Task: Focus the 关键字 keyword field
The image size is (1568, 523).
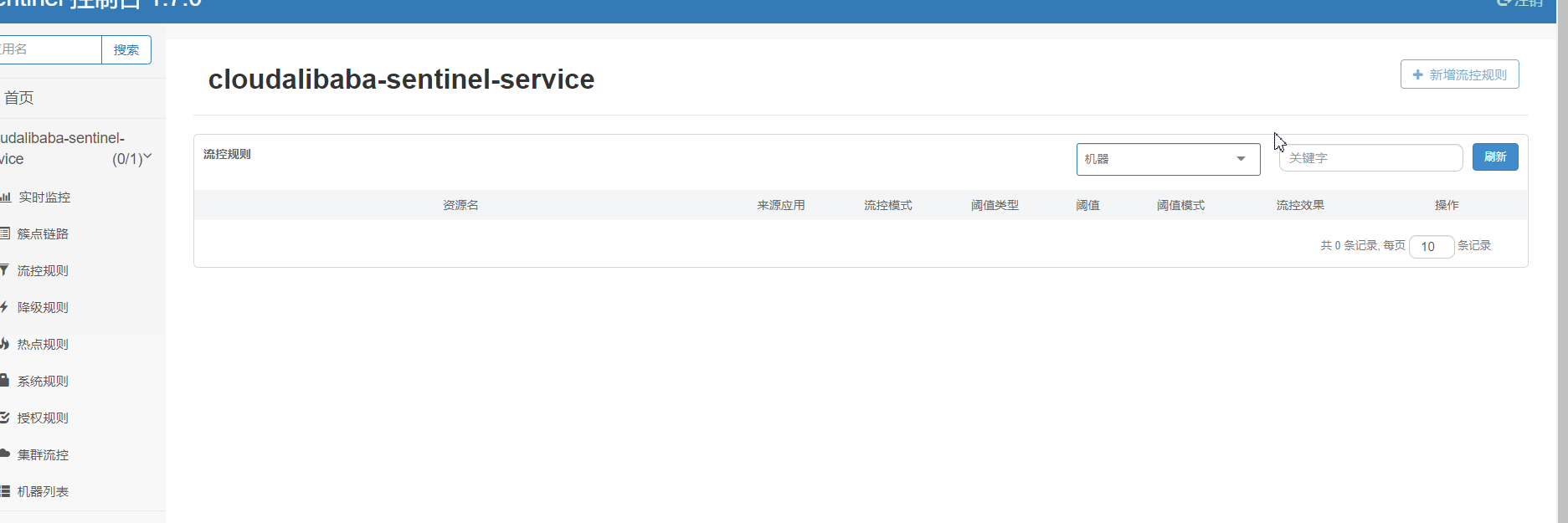Action: click(x=1370, y=157)
